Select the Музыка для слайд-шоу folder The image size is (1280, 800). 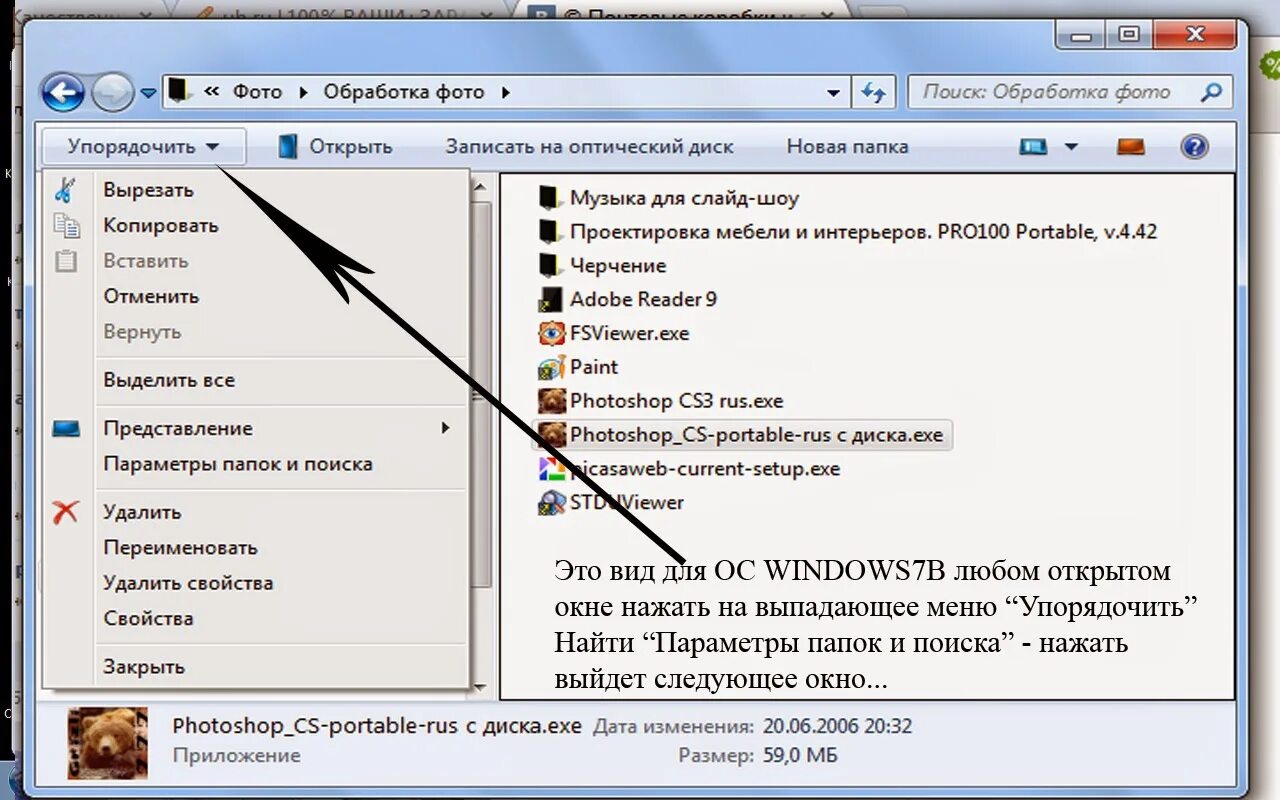click(668, 198)
